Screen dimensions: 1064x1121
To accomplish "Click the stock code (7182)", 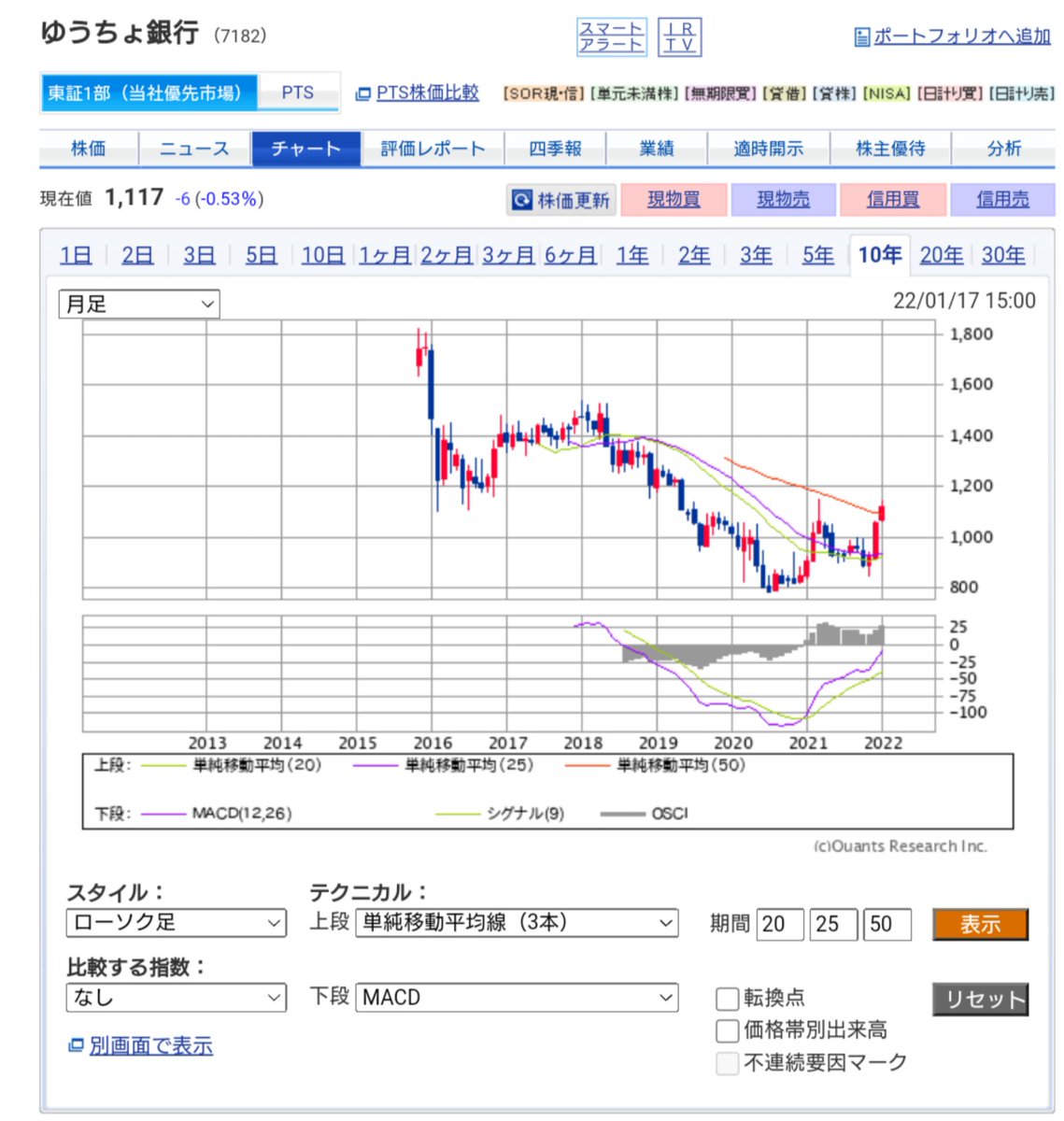I will click(240, 35).
